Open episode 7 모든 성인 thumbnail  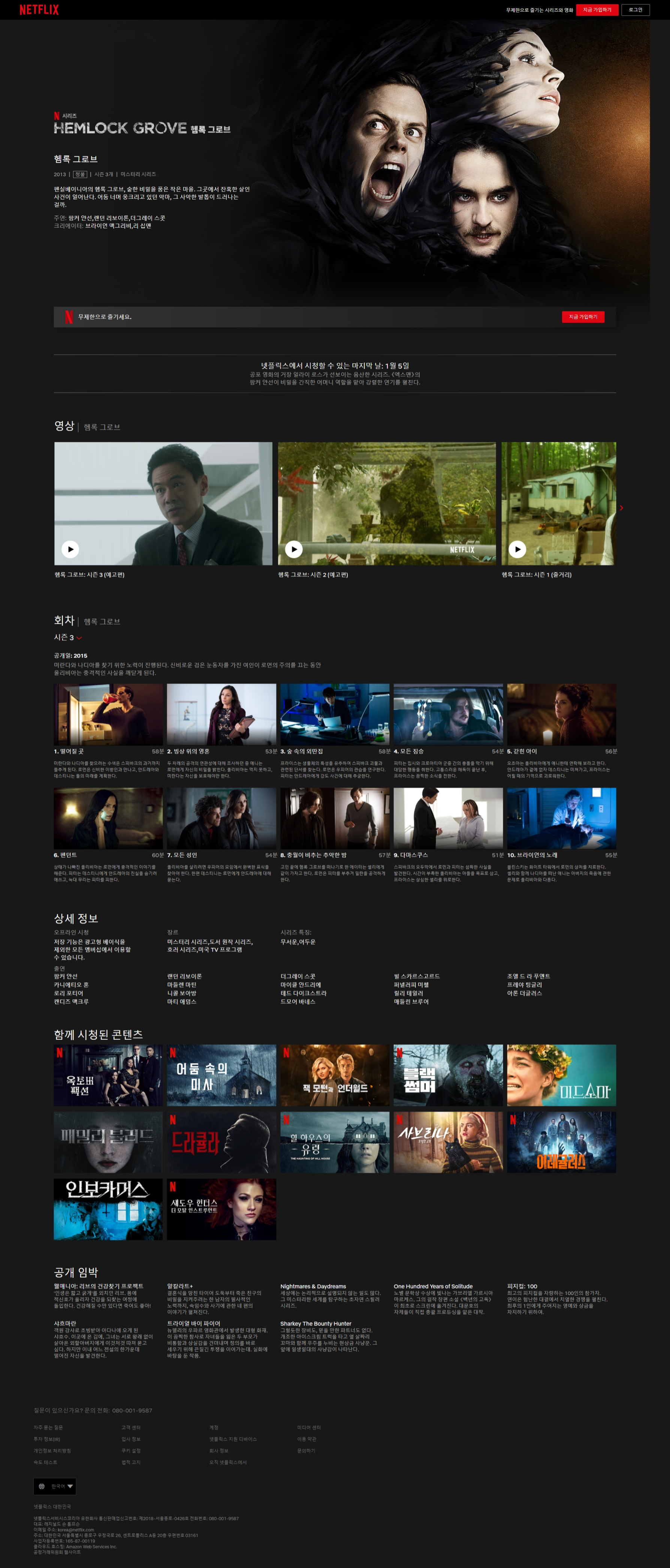pyautogui.click(x=221, y=818)
